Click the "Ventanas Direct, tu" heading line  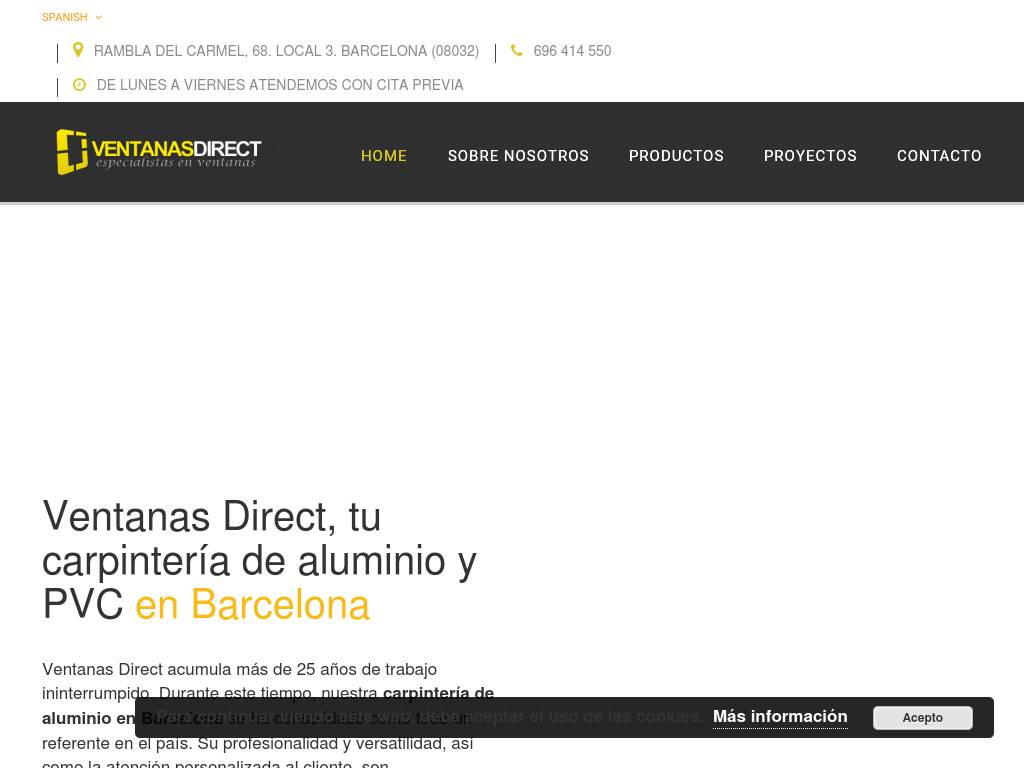pos(212,518)
